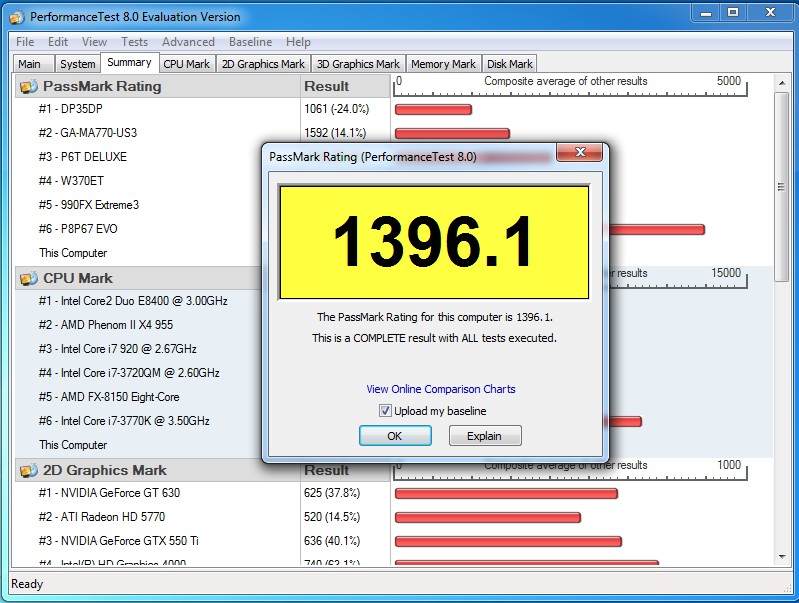Click the vertical scrollbar up arrow

[783, 85]
